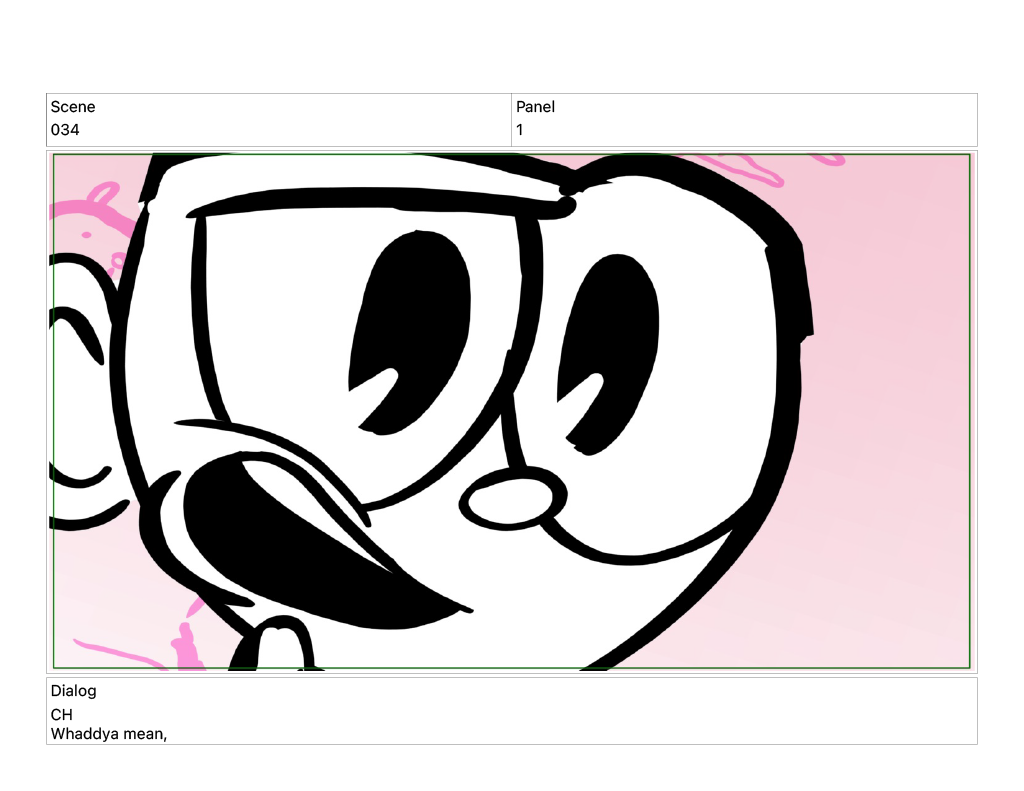Screen dimensions: 1024x791
Task: Click the Scene header label
Action: pyautogui.click(x=73, y=107)
